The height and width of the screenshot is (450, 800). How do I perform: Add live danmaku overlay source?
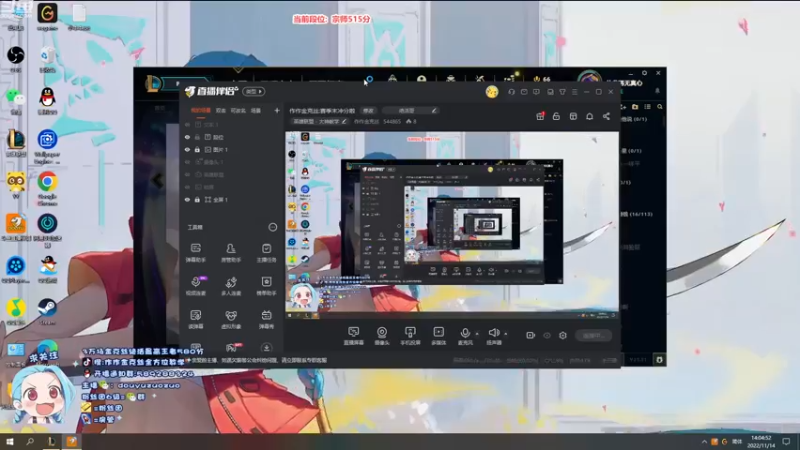point(354,336)
